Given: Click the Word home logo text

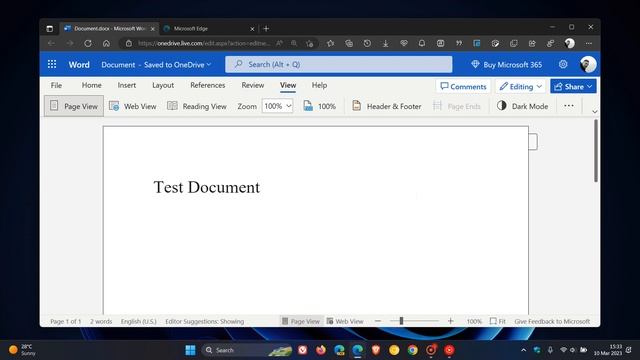Looking at the screenshot, I should pyautogui.click(x=79, y=64).
